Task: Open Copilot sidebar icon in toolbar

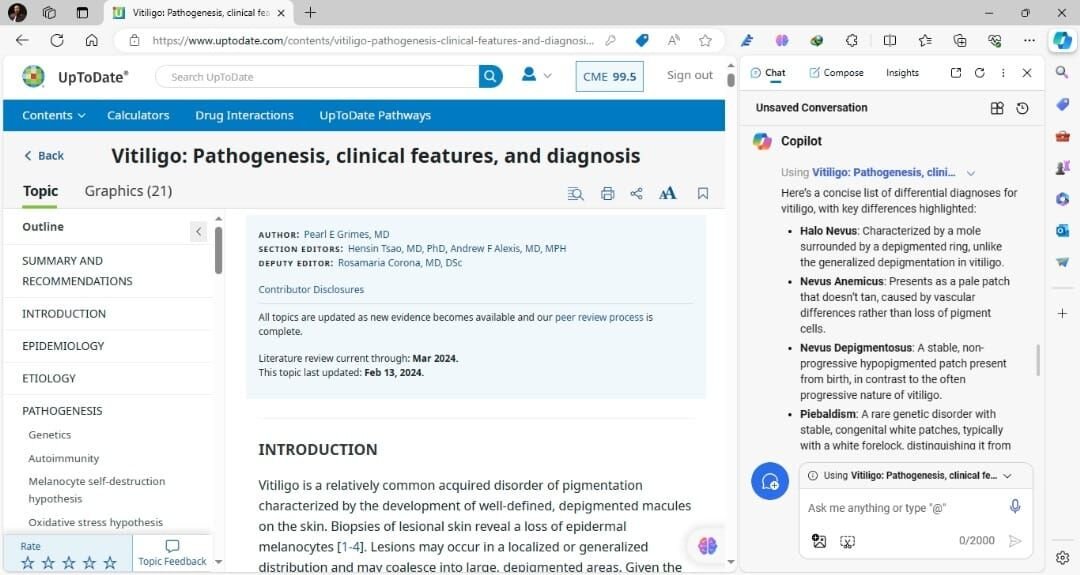Action: pyautogui.click(x=1061, y=40)
